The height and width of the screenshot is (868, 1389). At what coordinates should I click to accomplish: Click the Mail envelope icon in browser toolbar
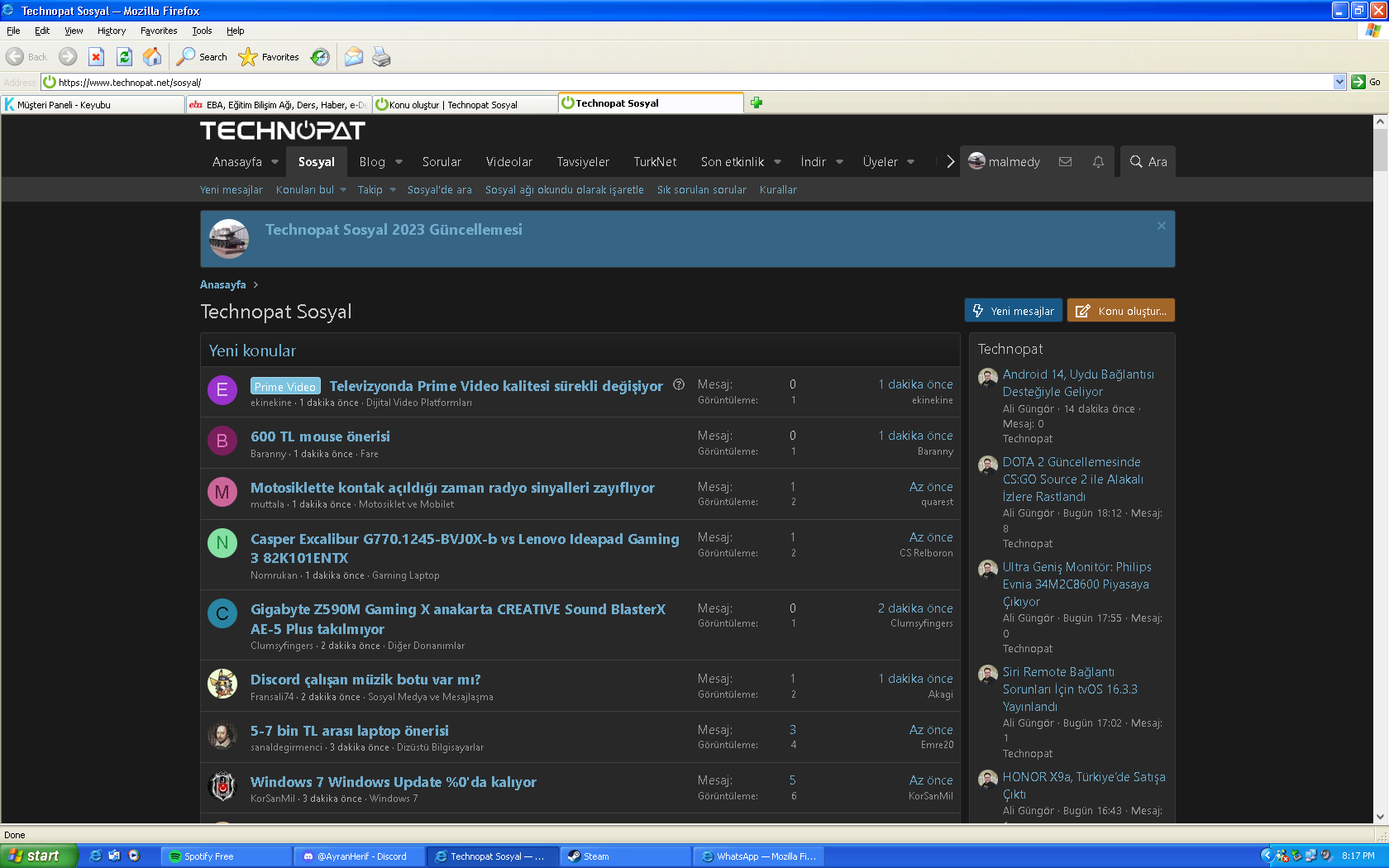tap(354, 57)
